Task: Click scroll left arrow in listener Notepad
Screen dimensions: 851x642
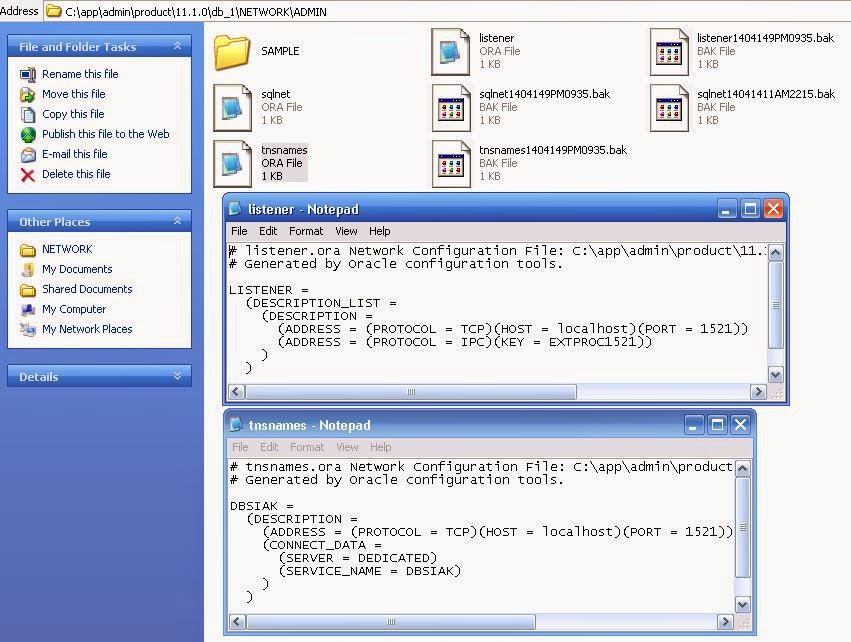Action: [x=236, y=391]
